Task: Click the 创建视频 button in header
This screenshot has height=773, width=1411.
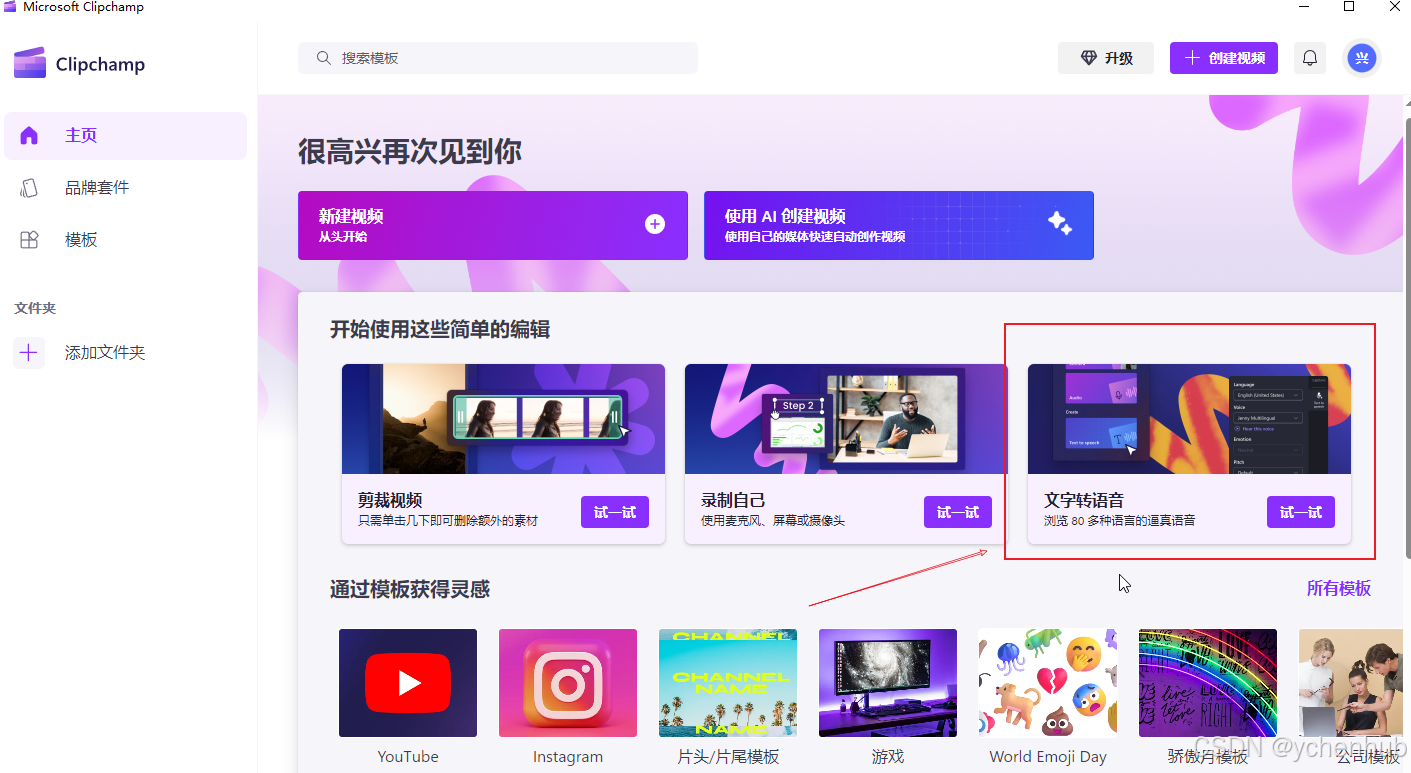Action: pos(1224,58)
